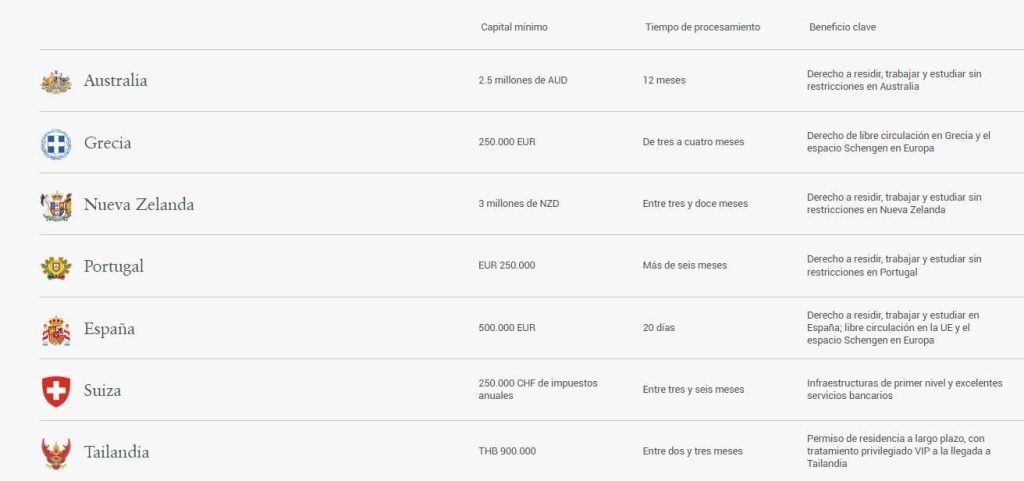Viewport: 1024px width, 481px height.
Task: Click the Tailandia Garuda emblem icon
Action: click(x=56, y=454)
